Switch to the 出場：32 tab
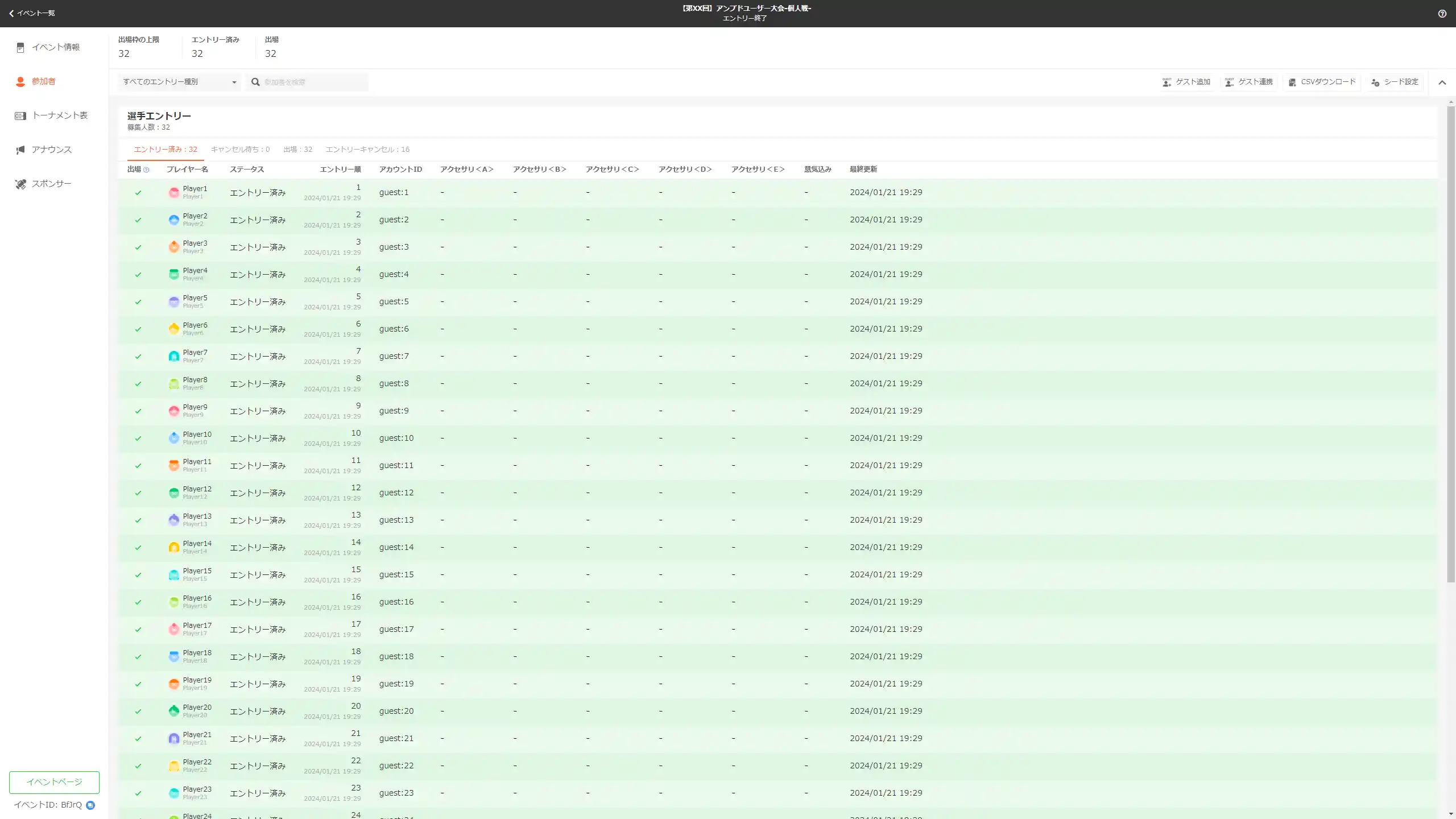Viewport: 1456px width, 819px height. click(298, 150)
